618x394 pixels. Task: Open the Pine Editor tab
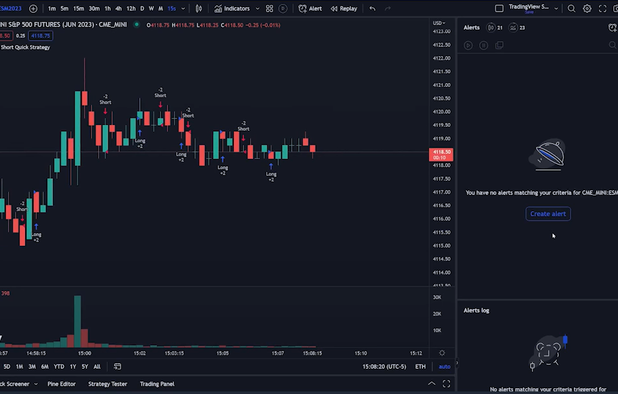click(61, 384)
